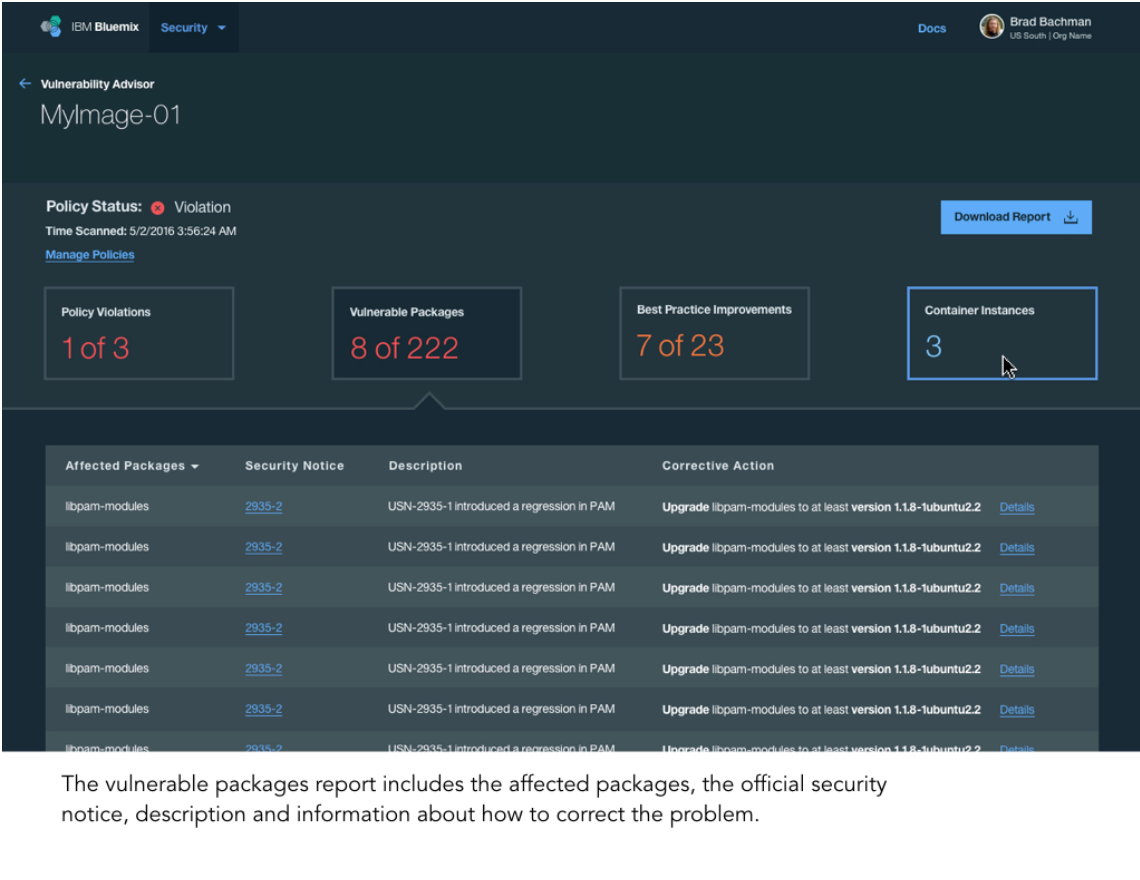Screen dimensions: 1140x880
Task: Select the Container Instances card
Action: point(1002,333)
